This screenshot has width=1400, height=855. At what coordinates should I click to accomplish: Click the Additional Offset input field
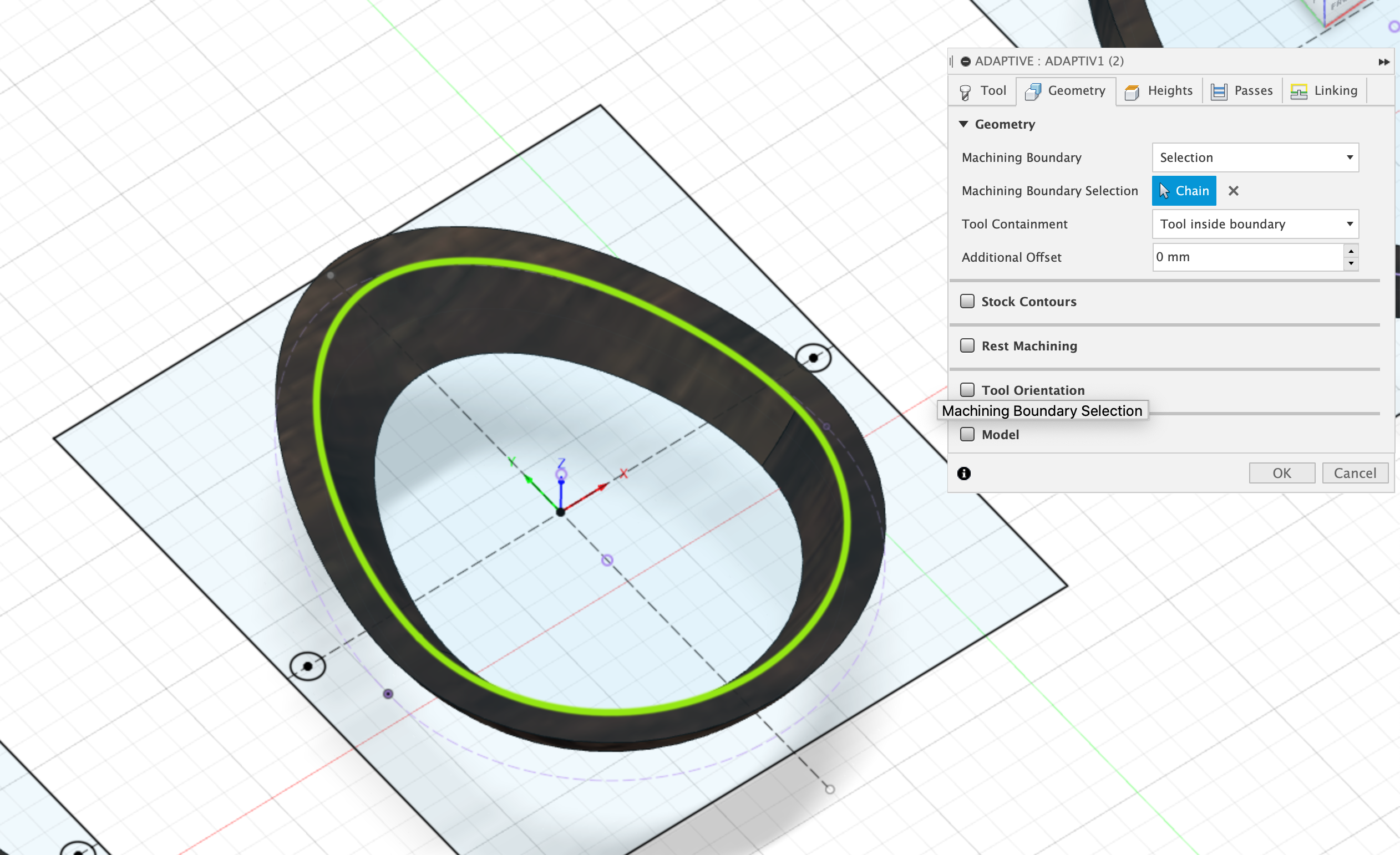1246,257
